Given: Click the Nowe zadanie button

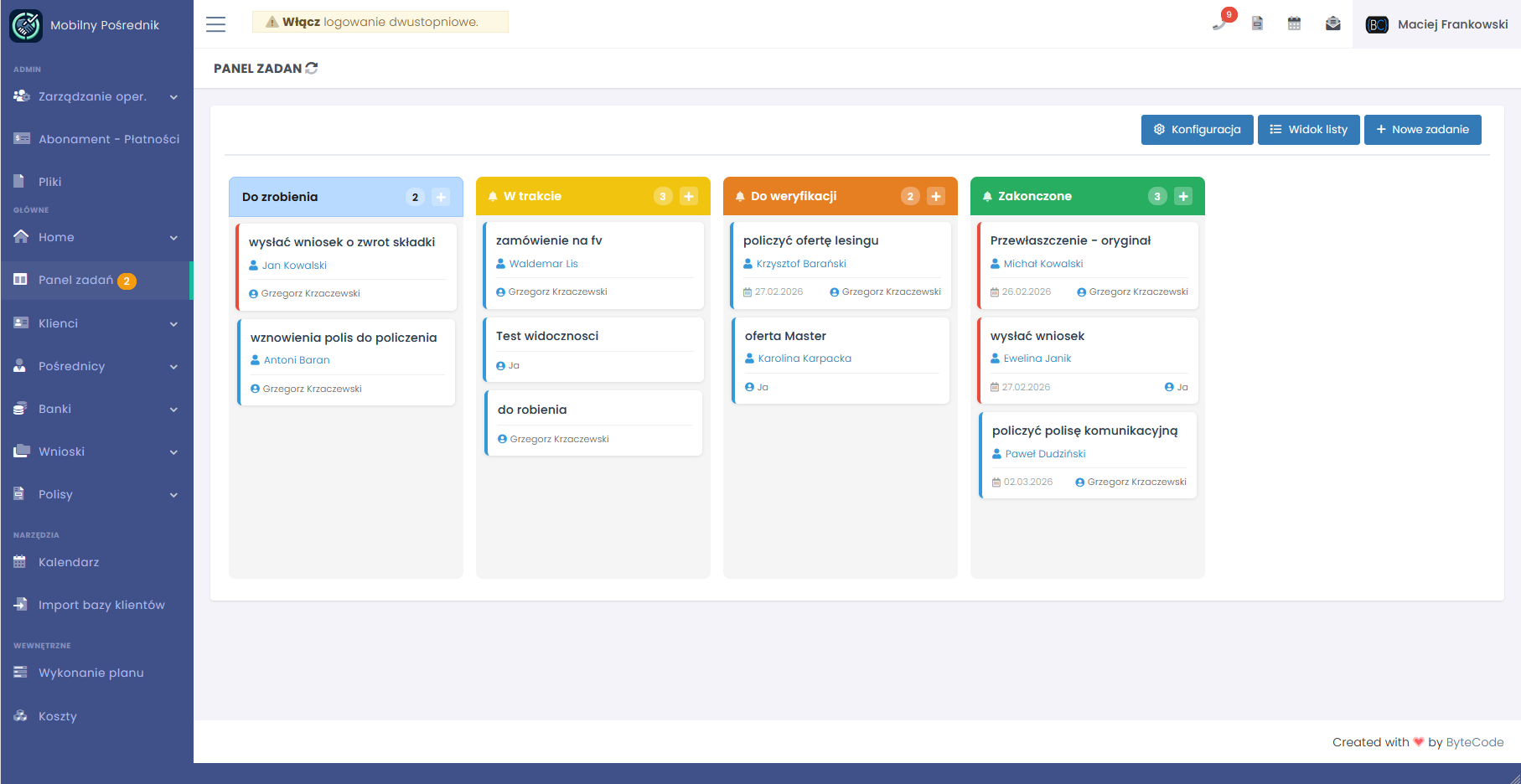Looking at the screenshot, I should tap(1422, 130).
